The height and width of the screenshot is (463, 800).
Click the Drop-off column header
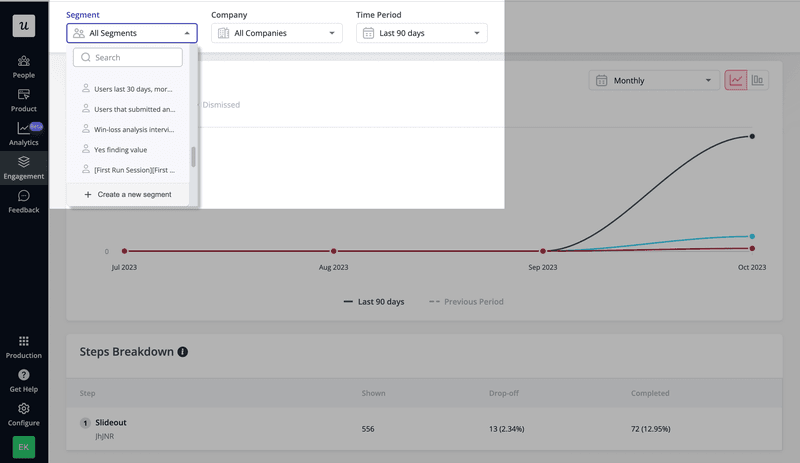pos(504,393)
